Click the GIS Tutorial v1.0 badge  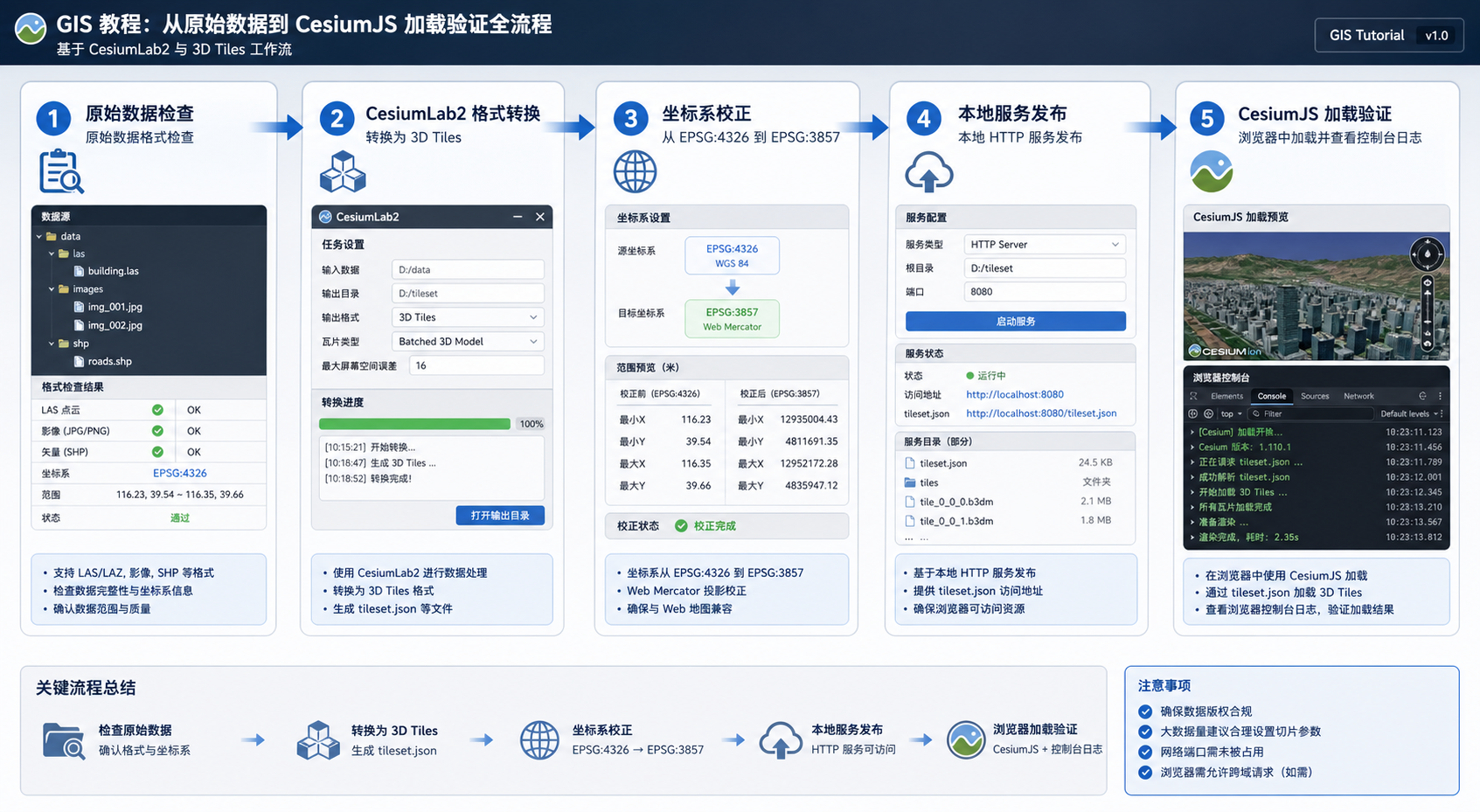(x=1389, y=36)
